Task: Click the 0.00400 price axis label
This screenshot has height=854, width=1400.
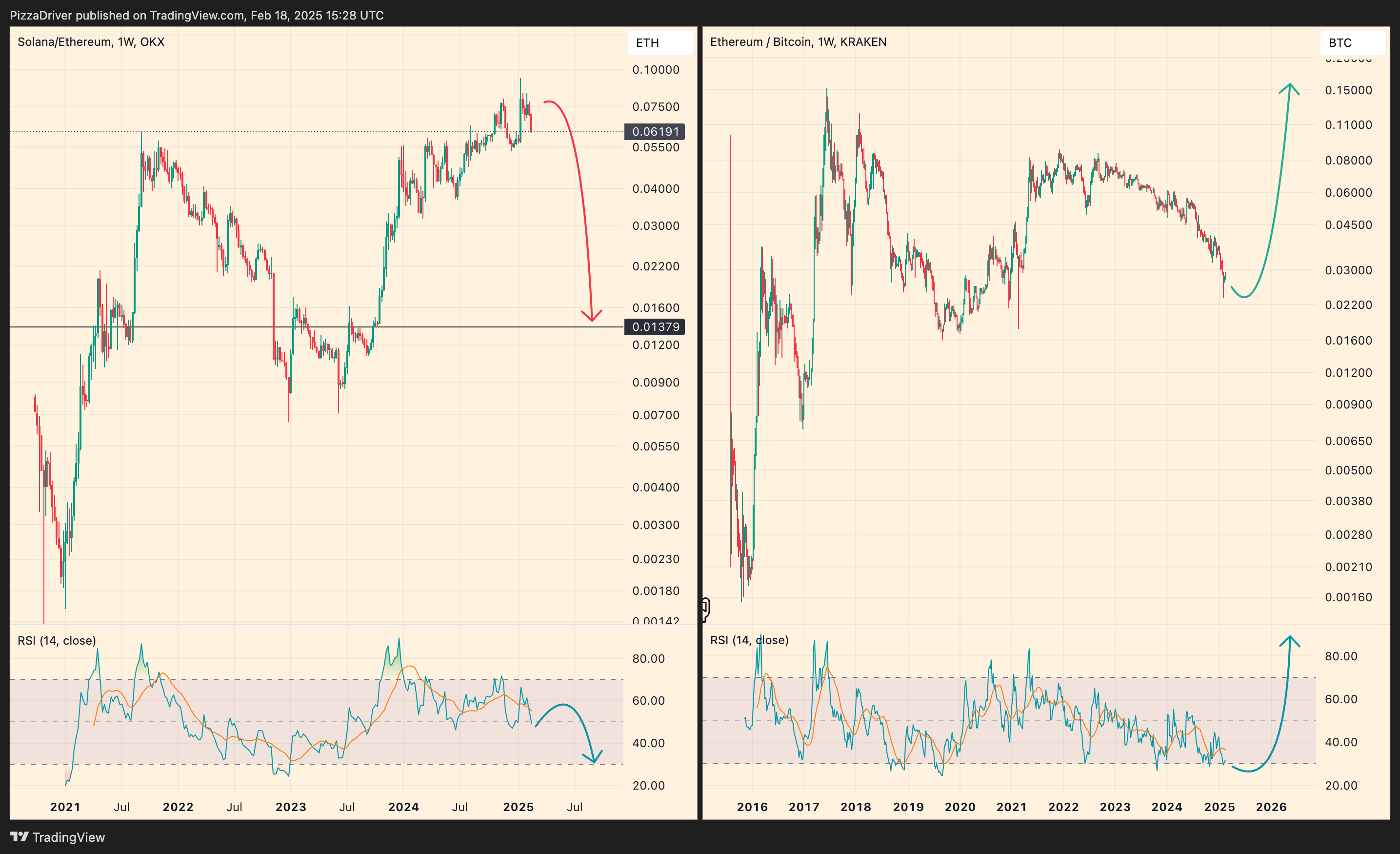Action: 656,488
